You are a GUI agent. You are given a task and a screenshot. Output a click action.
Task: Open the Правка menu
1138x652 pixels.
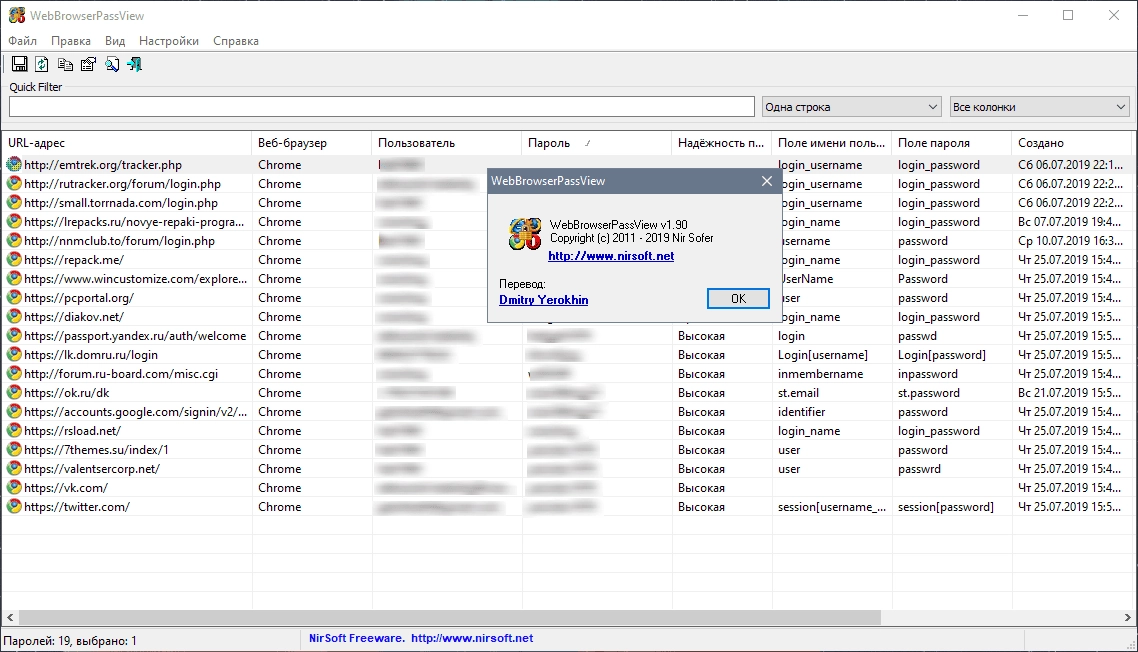70,41
